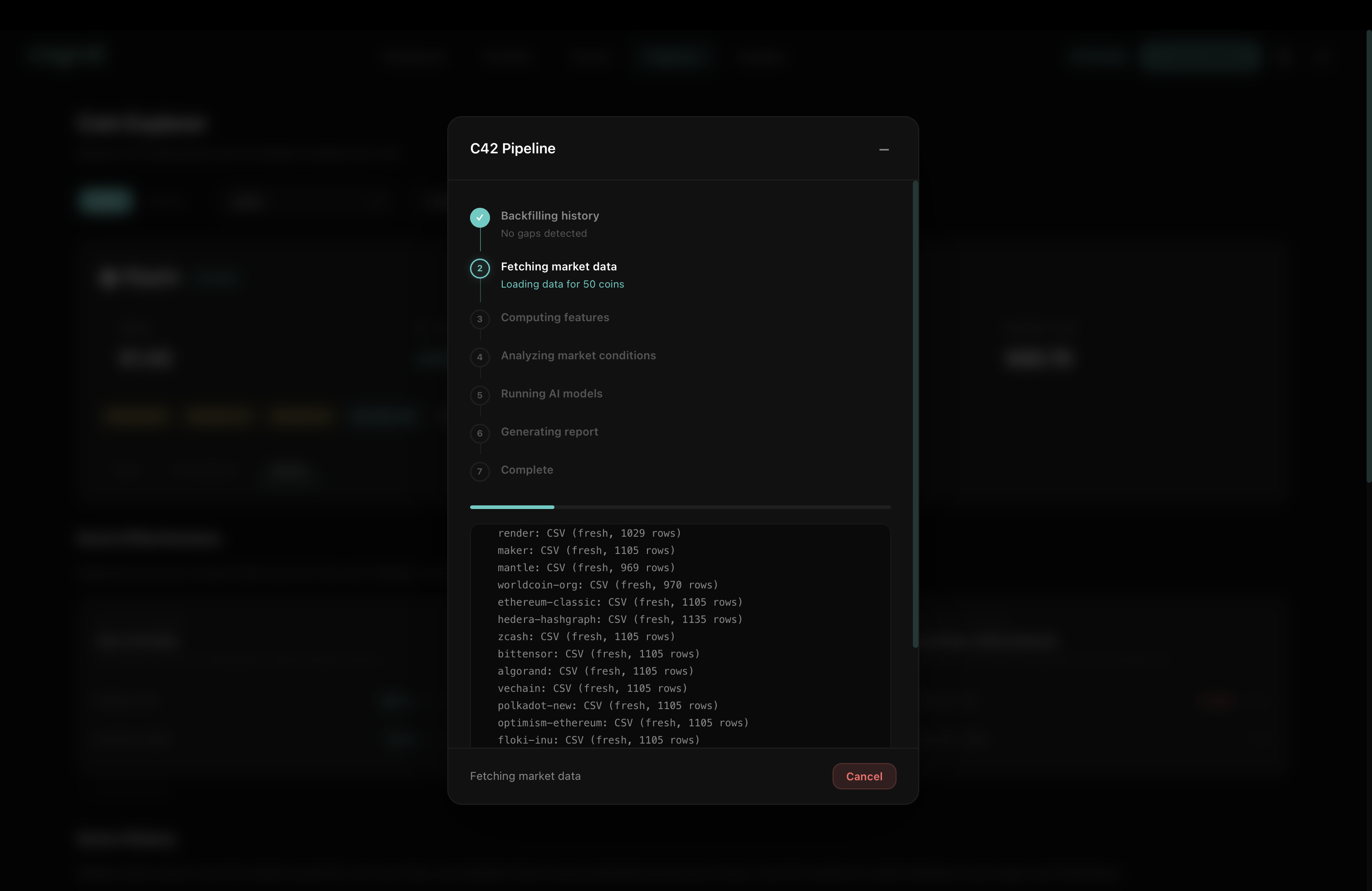Select the render CSV log line
Screen dimensions: 1372x891
tap(589, 533)
